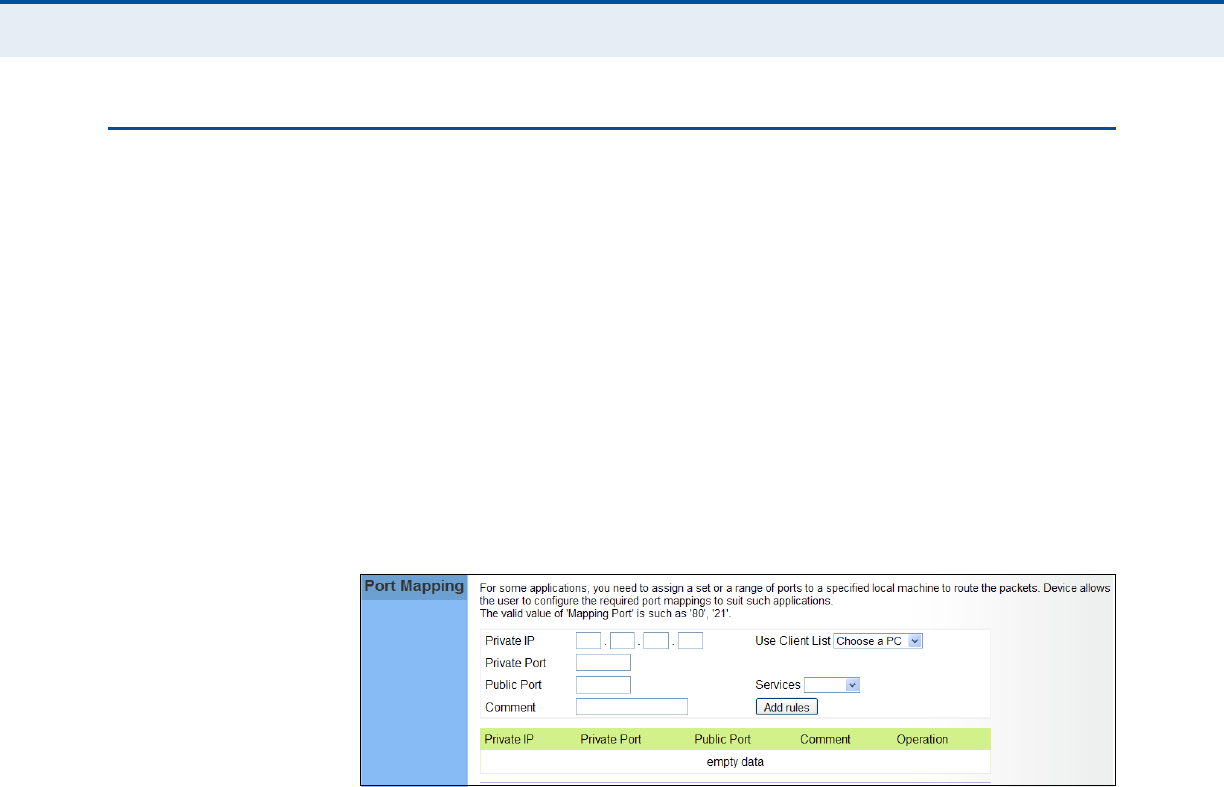Focus the third Private IP octet field
1224x787 pixels.
(656, 641)
